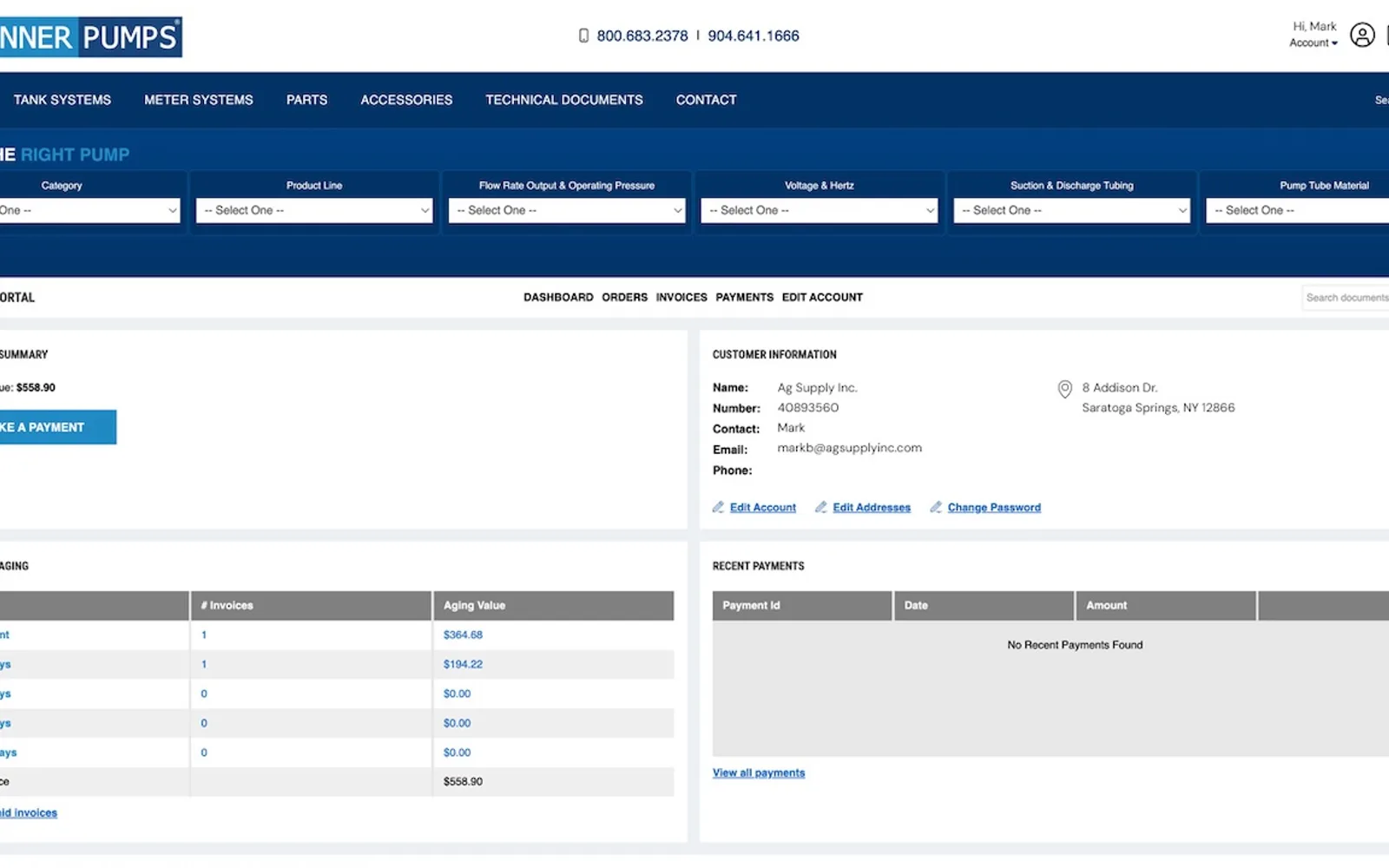Click the # Invoices column header
This screenshot has width=1389, height=868.
[x=311, y=606]
